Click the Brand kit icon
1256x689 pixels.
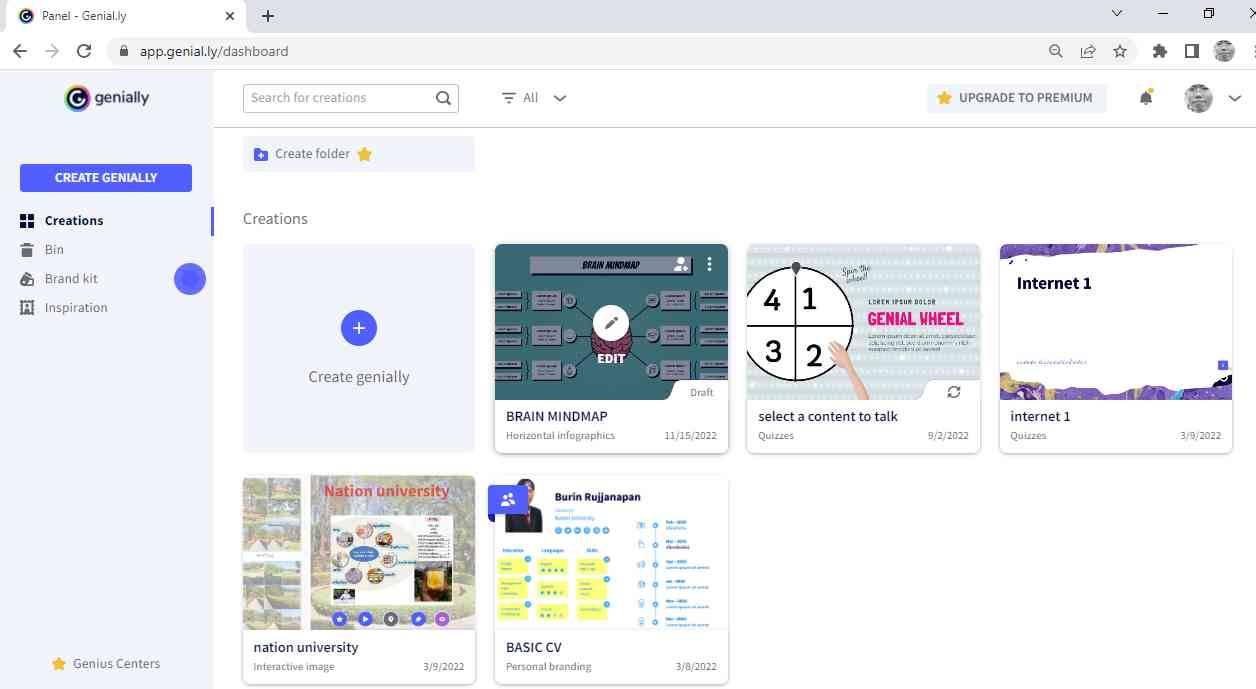point(27,279)
